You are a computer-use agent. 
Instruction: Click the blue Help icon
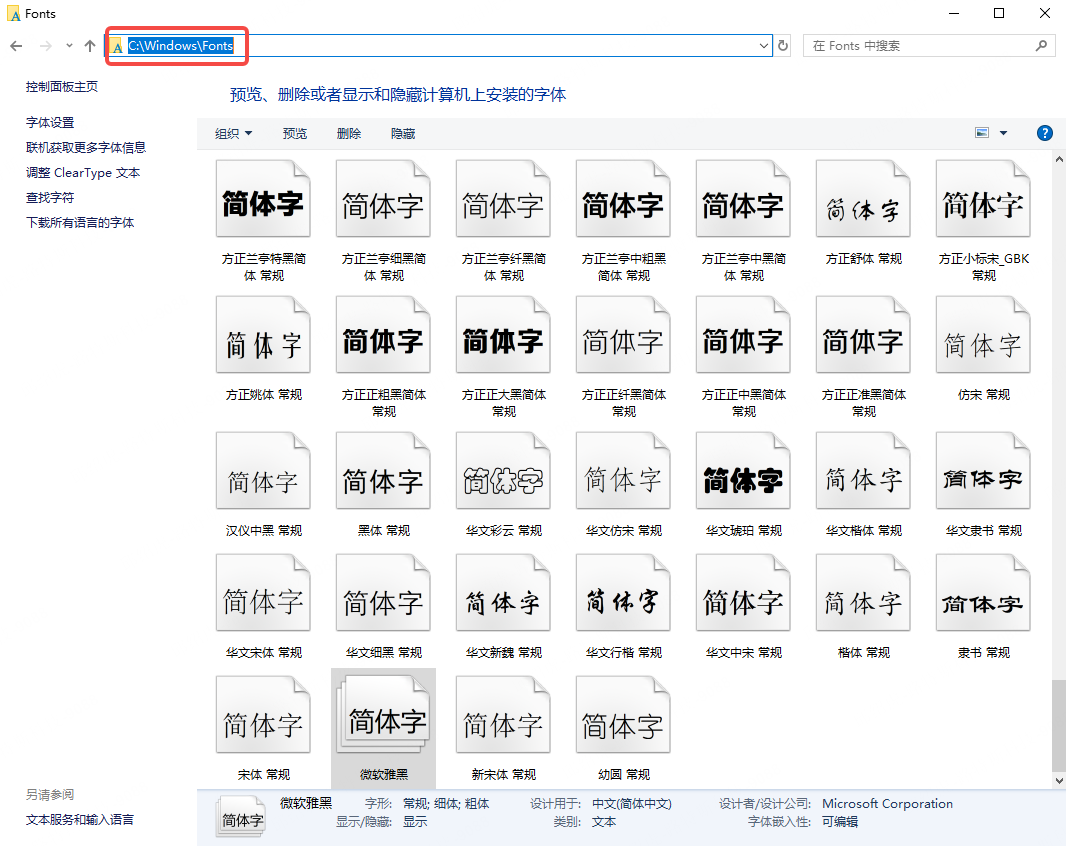(1044, 132)
